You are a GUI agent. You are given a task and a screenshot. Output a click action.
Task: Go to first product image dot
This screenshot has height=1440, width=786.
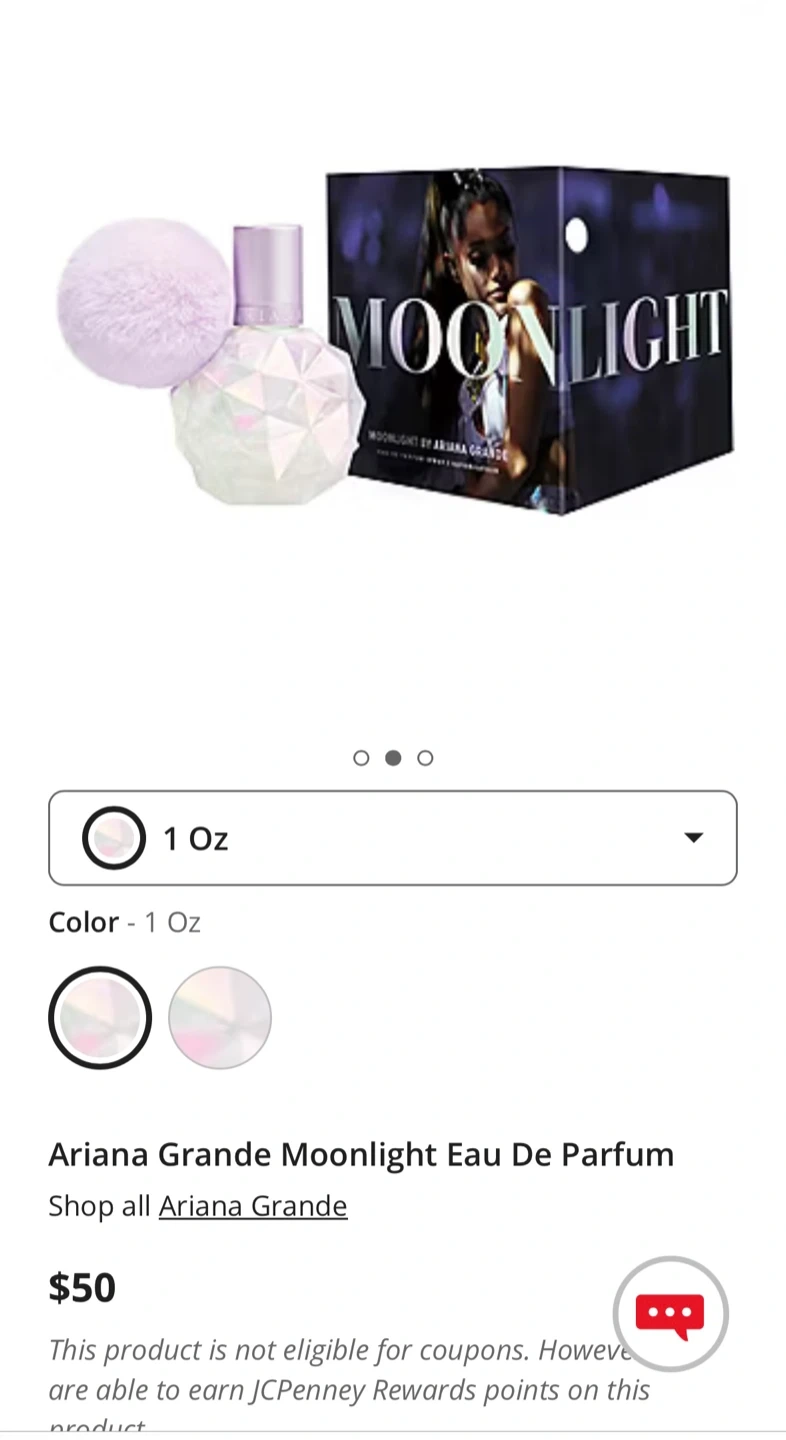click(361, 758)
